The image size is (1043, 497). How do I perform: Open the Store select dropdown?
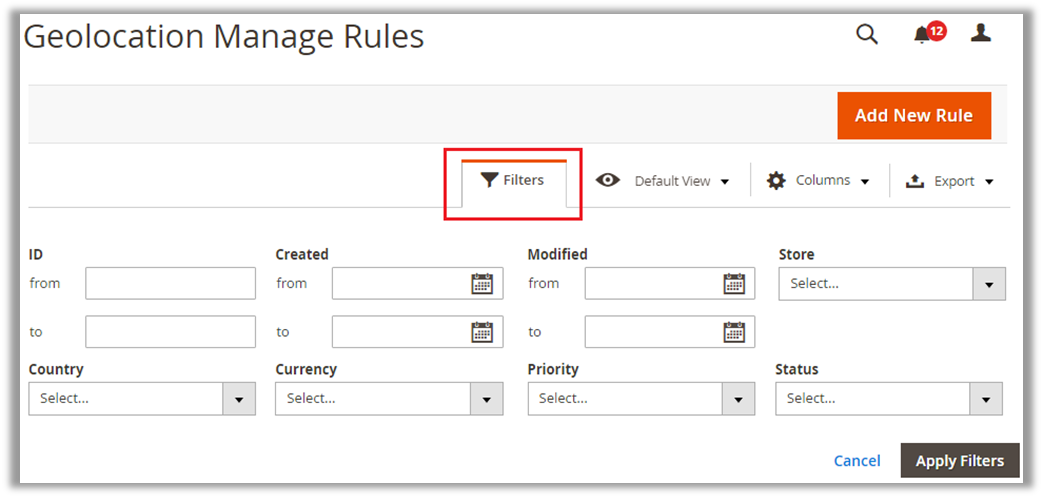(891, 284)
